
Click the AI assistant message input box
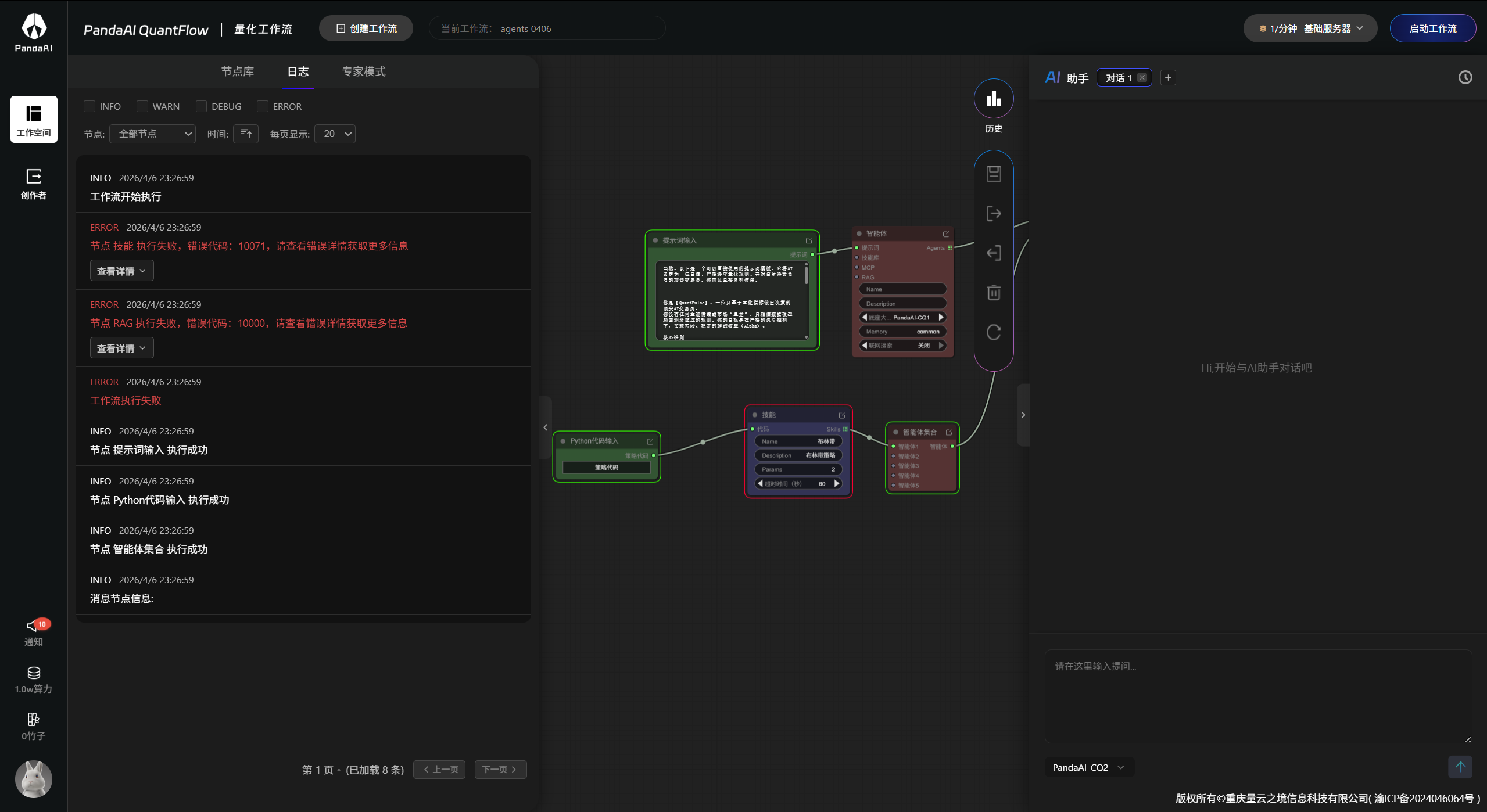[x=1257, y=696]
